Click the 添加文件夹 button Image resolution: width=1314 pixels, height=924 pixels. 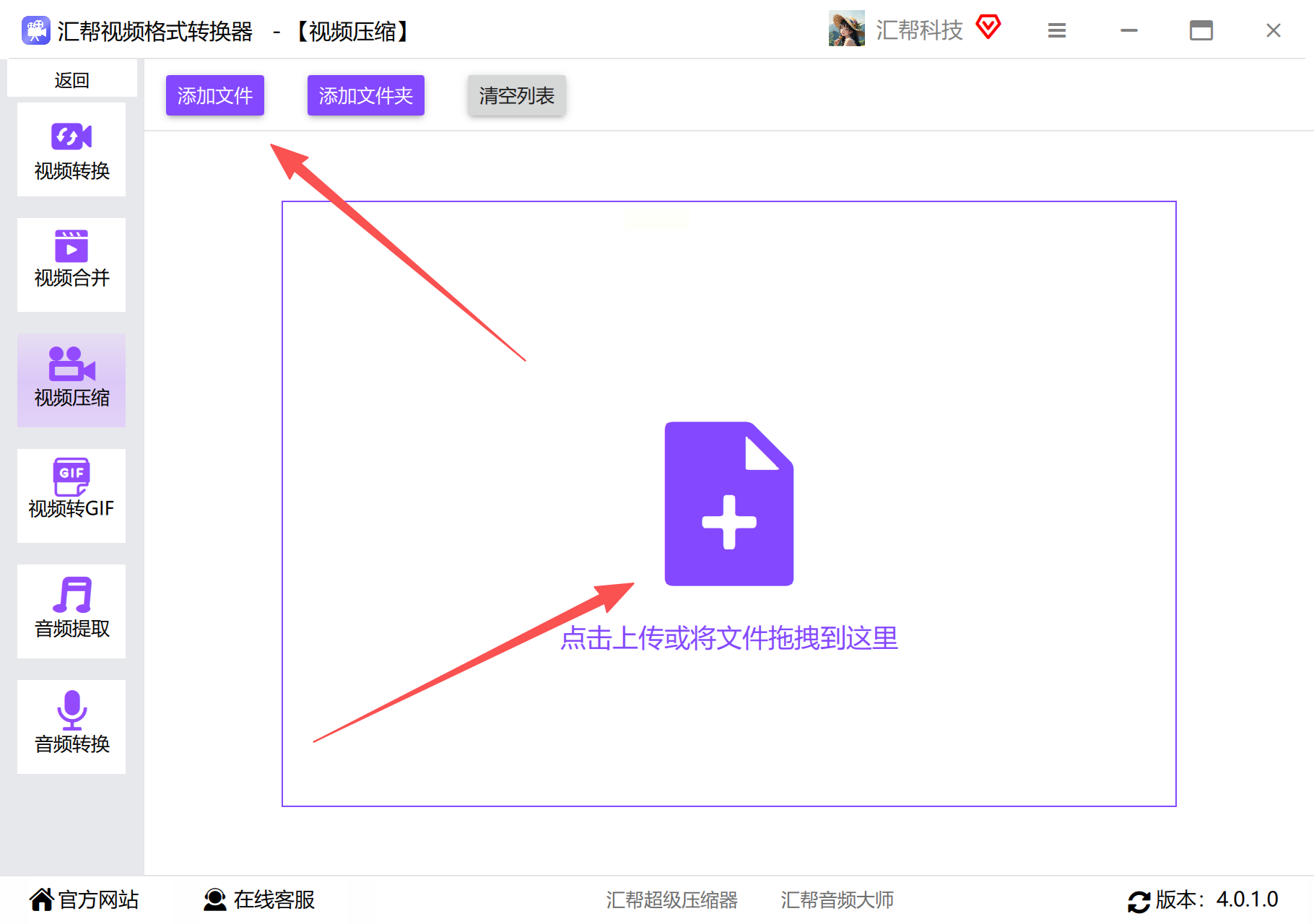click(366, 95)
